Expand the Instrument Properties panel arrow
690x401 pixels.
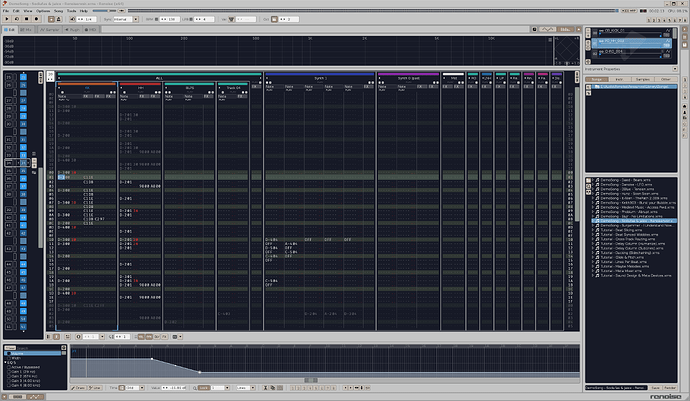[x=675, y=69]
